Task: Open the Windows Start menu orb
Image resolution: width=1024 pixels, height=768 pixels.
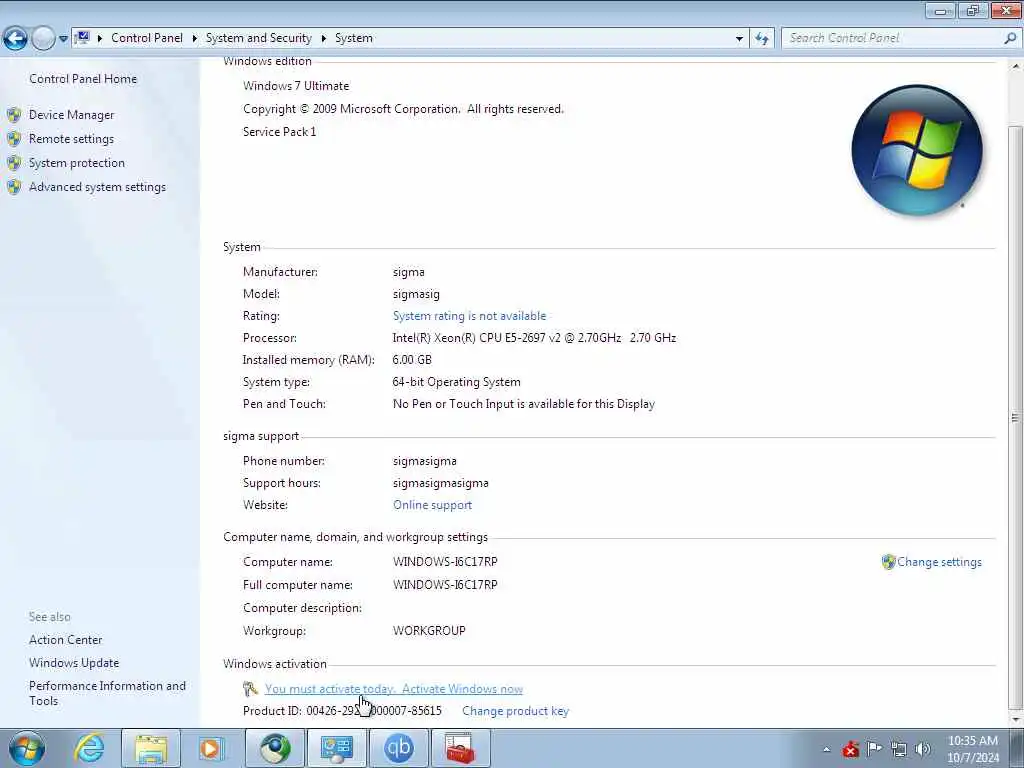Action: click(x=27, y=748)
